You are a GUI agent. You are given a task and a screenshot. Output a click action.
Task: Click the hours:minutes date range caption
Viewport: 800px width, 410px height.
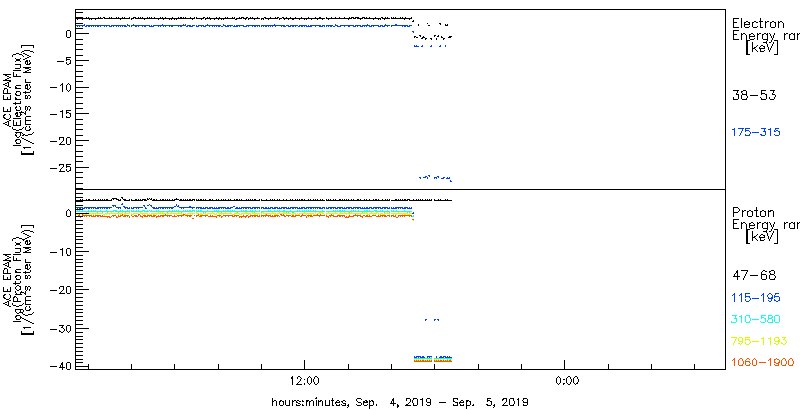(399, 402)
